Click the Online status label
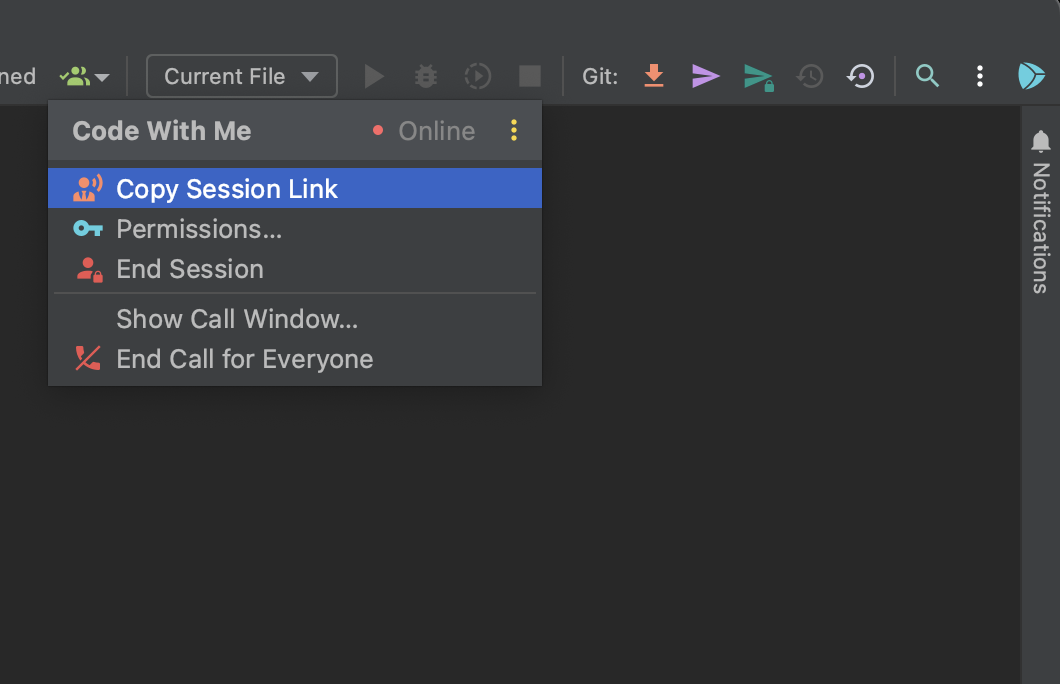Viewport: 1060px width, 684px height. pyautogui.click(x=437, y=130)
